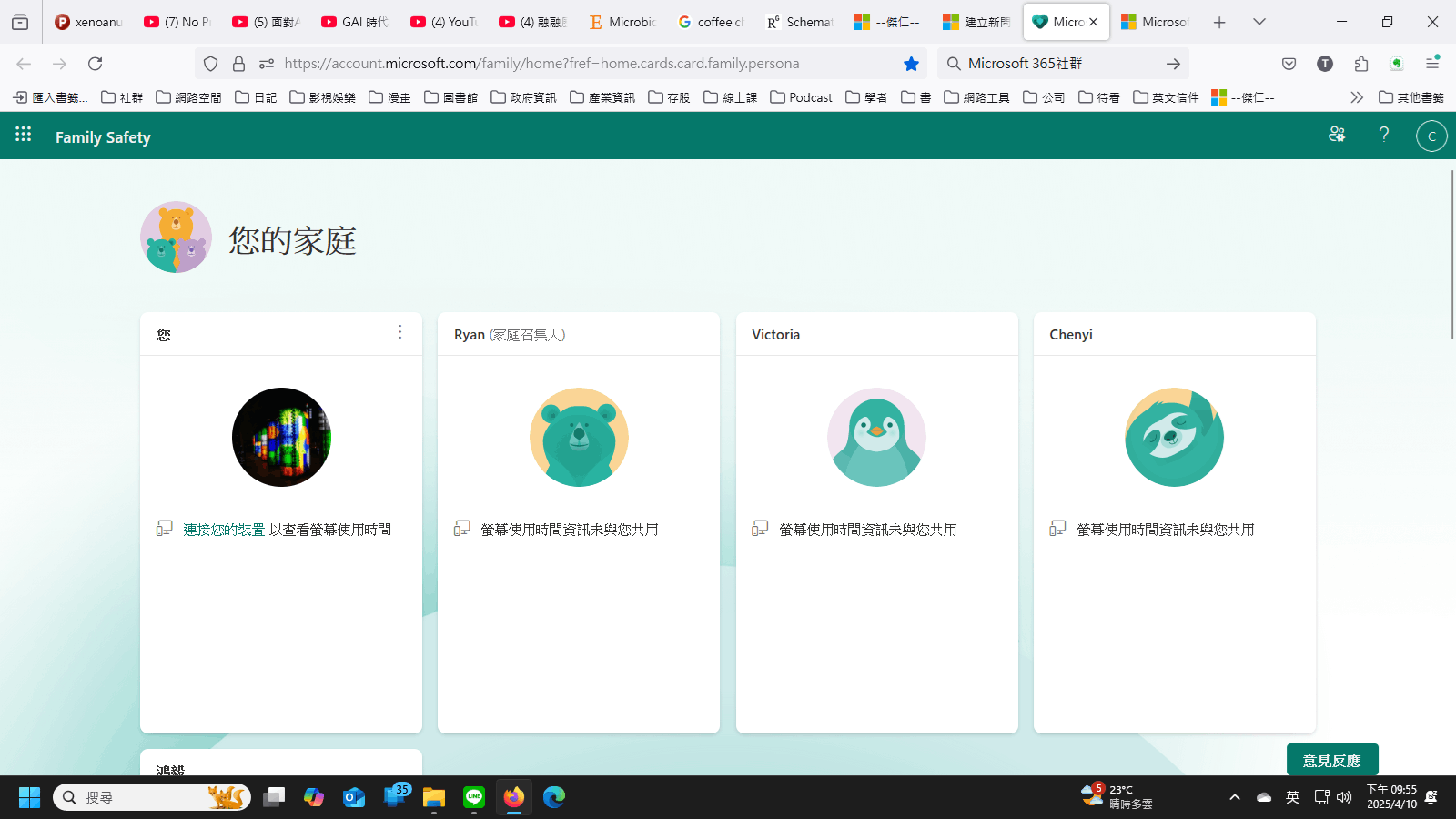This screenshot has width=1456, height=819.
Task: Open the site permissions icon in the address bar
Action: (x=267, y=64)
